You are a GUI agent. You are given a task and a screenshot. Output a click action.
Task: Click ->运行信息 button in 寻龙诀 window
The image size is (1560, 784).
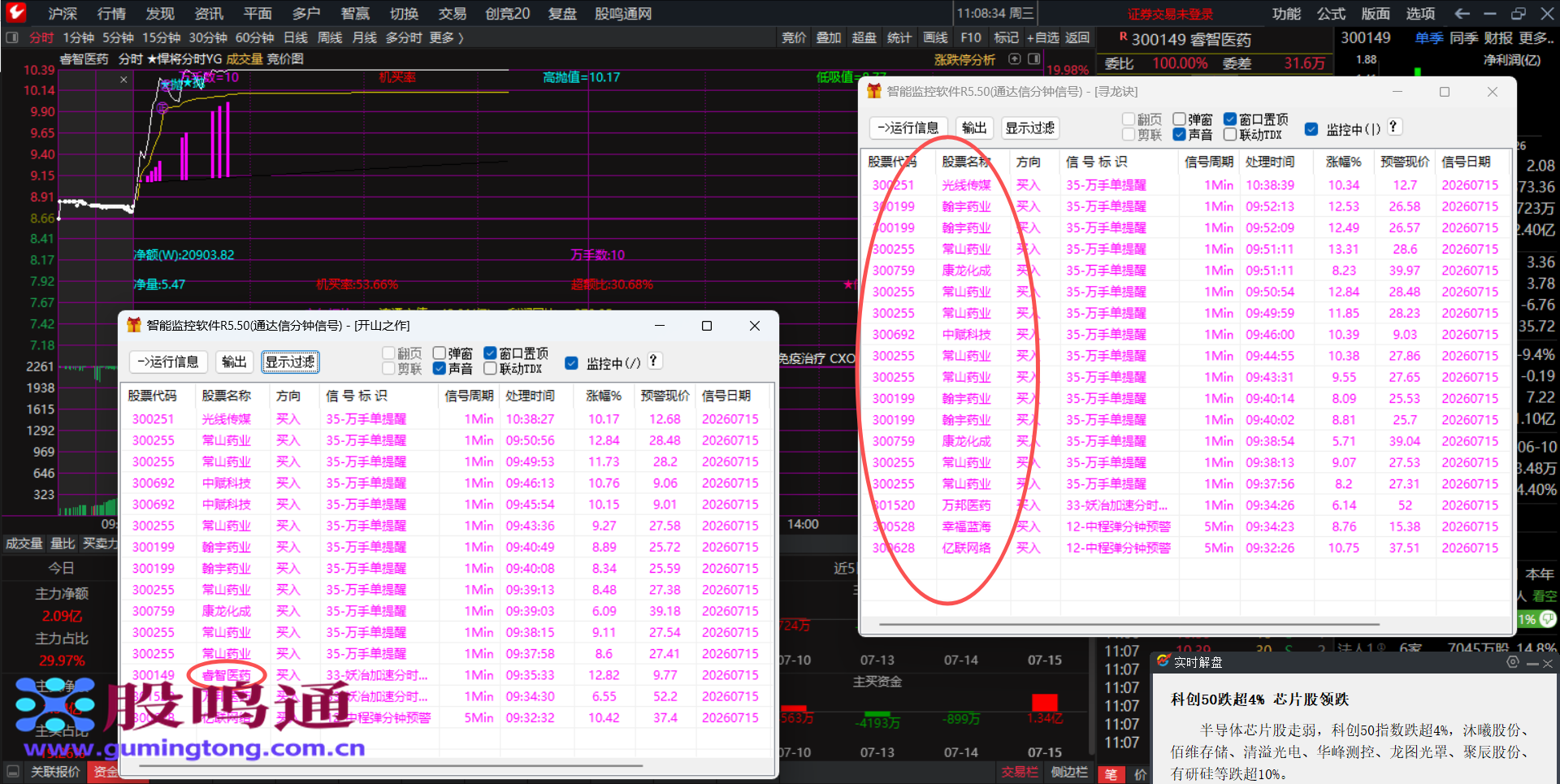[x=908, y=128]
